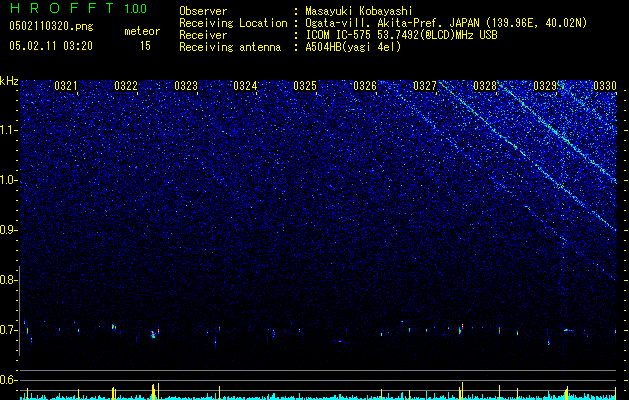Image resolution: width=629 pixels, height=400 pixels.
Task: Click observer name Masayuki Kobayashi
Action: pos(359,11)
